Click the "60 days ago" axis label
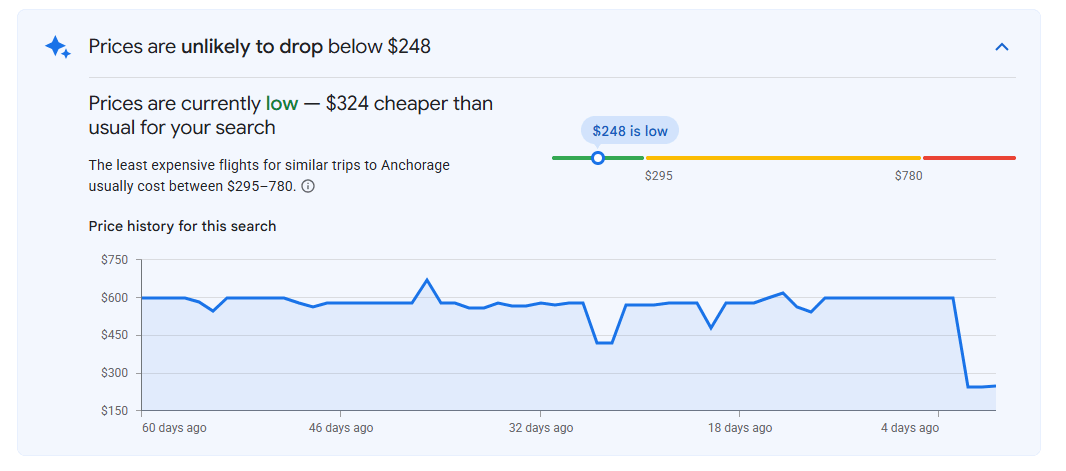 [x=174, y=428]
